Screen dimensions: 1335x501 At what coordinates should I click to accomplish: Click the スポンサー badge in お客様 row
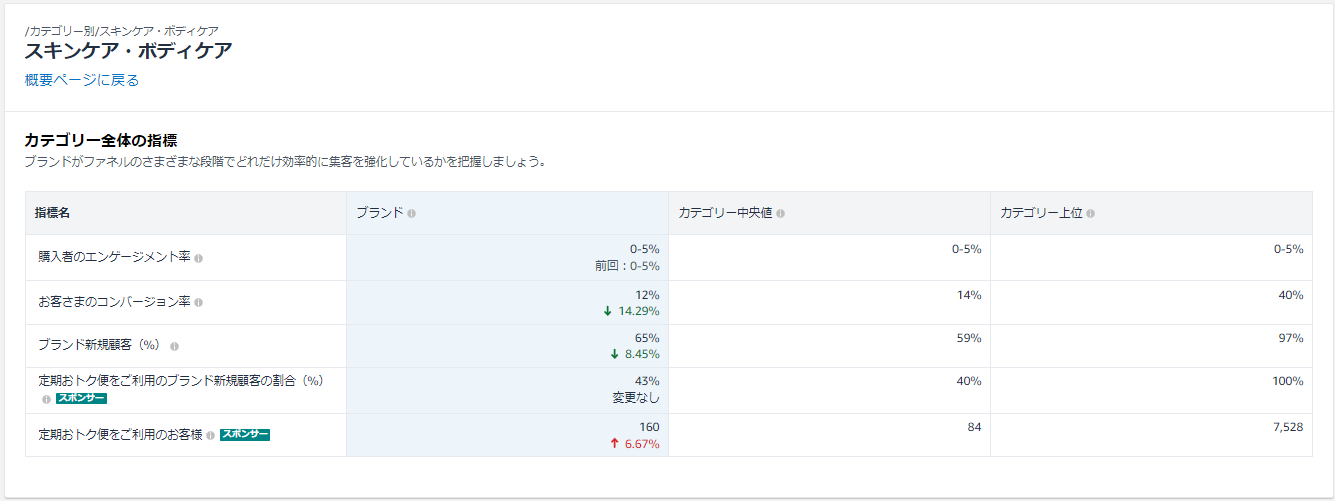pyautogui.click(x=245, y=435)
